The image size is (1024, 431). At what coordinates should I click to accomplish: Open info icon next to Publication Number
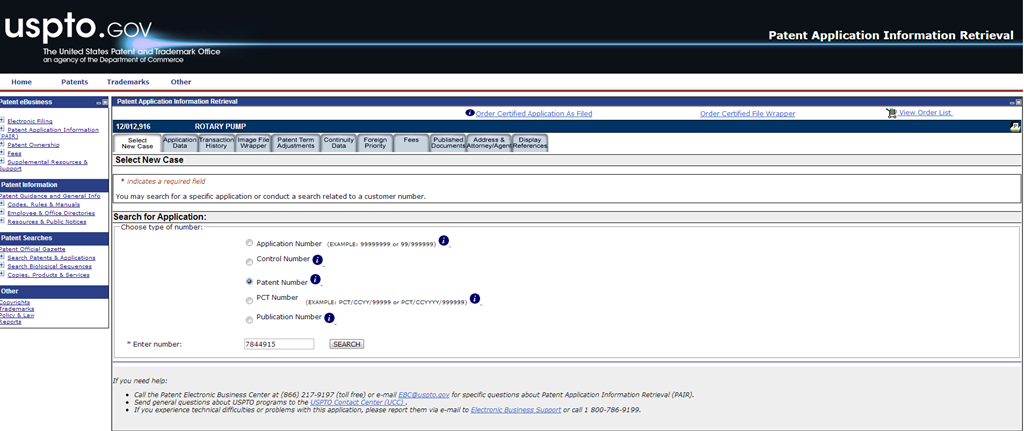tap(329, 319)
